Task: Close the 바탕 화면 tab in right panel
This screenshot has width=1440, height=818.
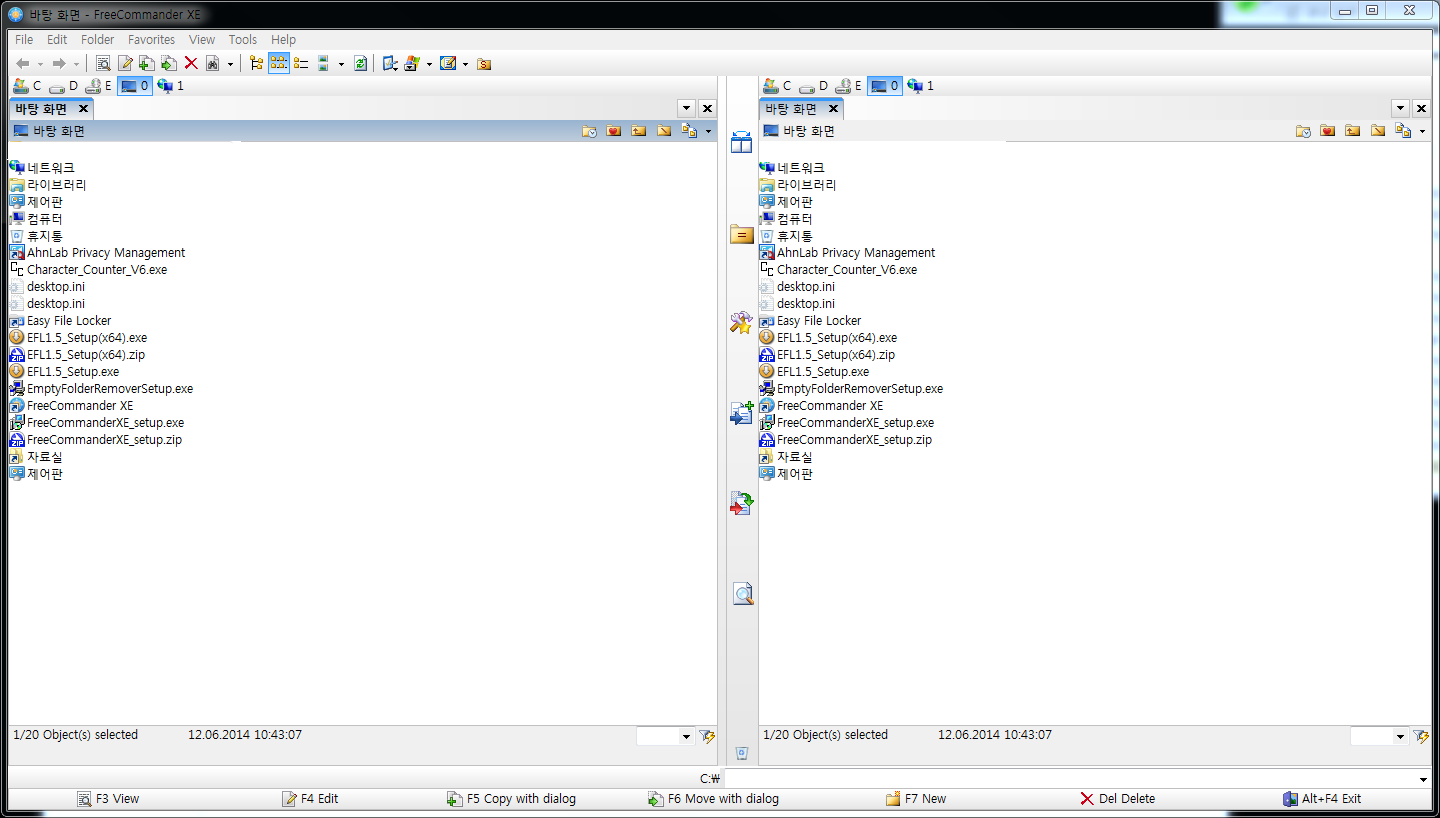Action: pyautogui.click(x=833, y=109)
